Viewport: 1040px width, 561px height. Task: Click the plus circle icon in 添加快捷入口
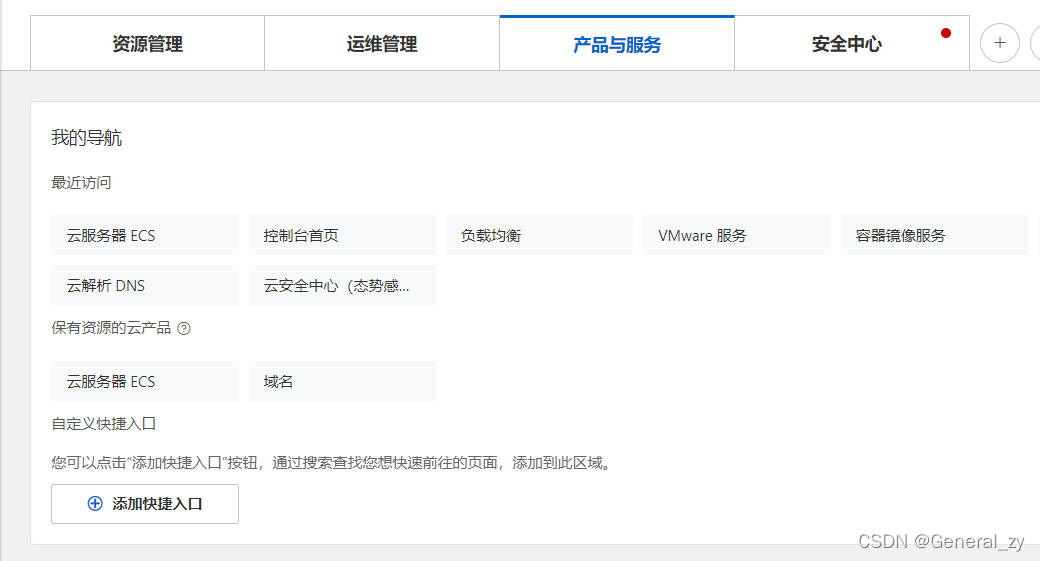(x=95, y=504)
